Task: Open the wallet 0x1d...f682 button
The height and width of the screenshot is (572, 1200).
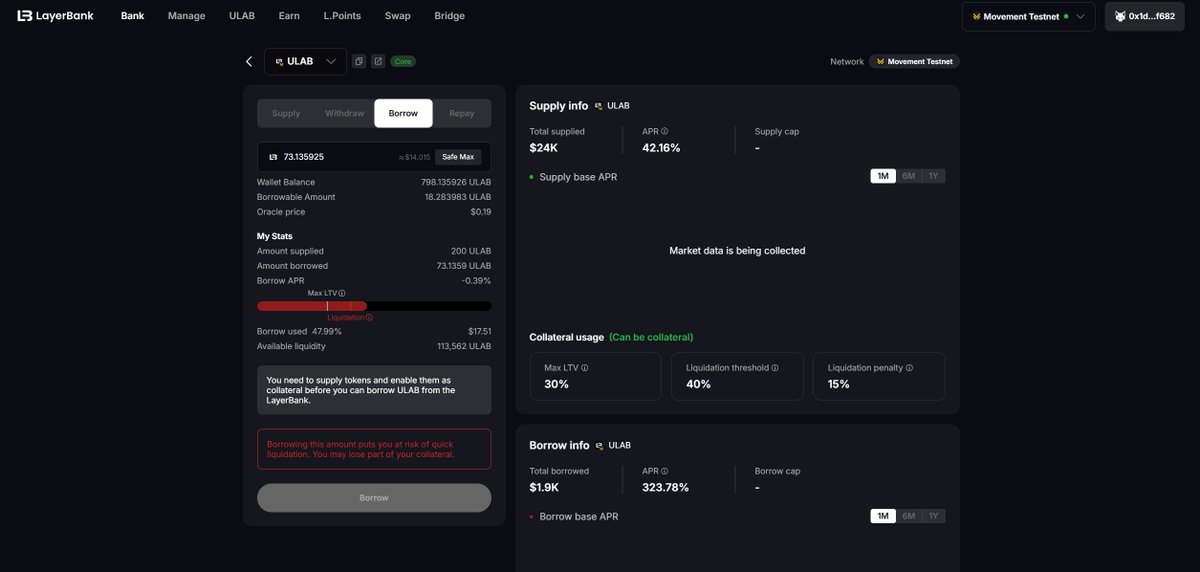Action: (x=1144, y=16)
